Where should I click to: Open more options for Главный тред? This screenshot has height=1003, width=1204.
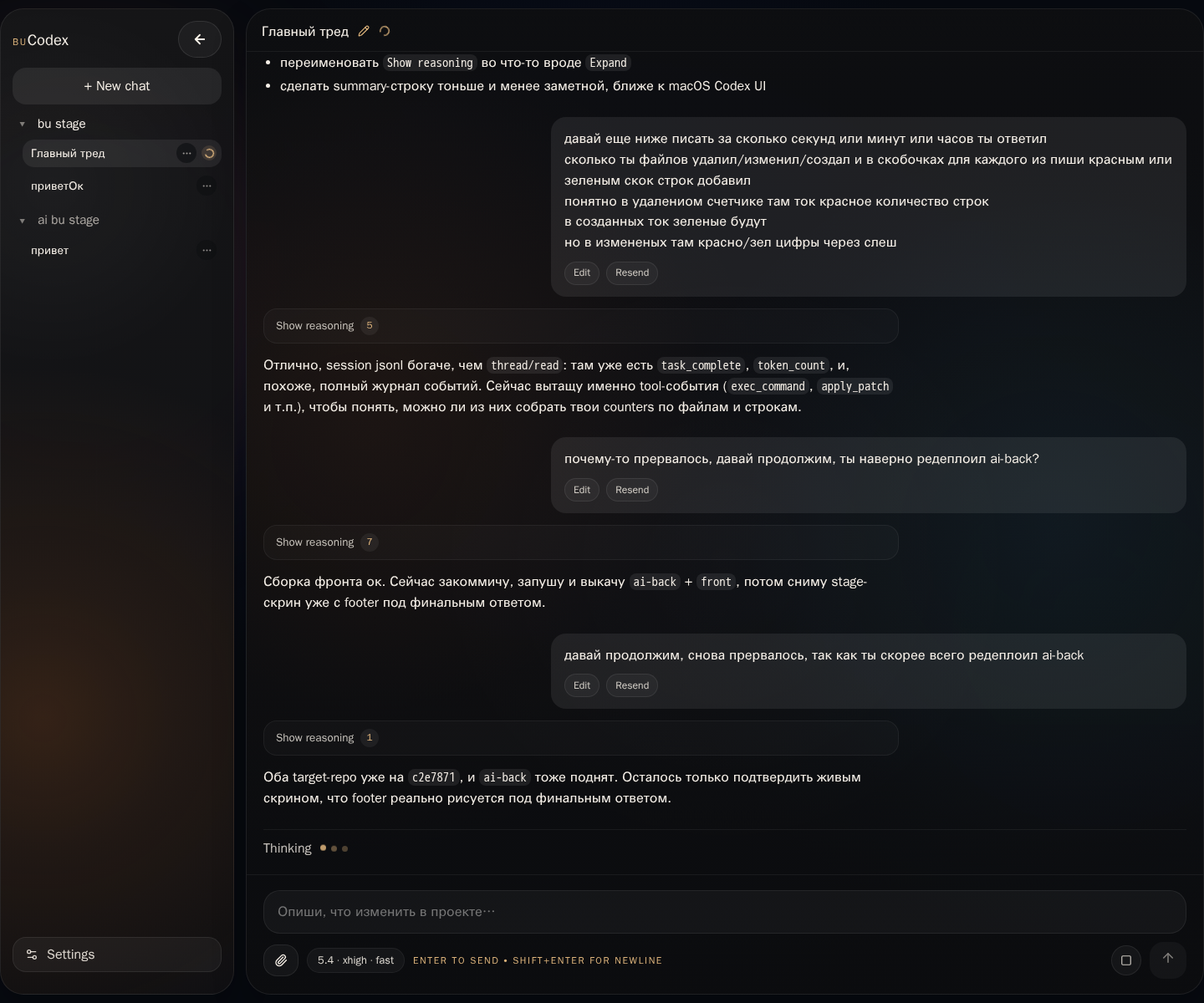[x=186, y=154]
